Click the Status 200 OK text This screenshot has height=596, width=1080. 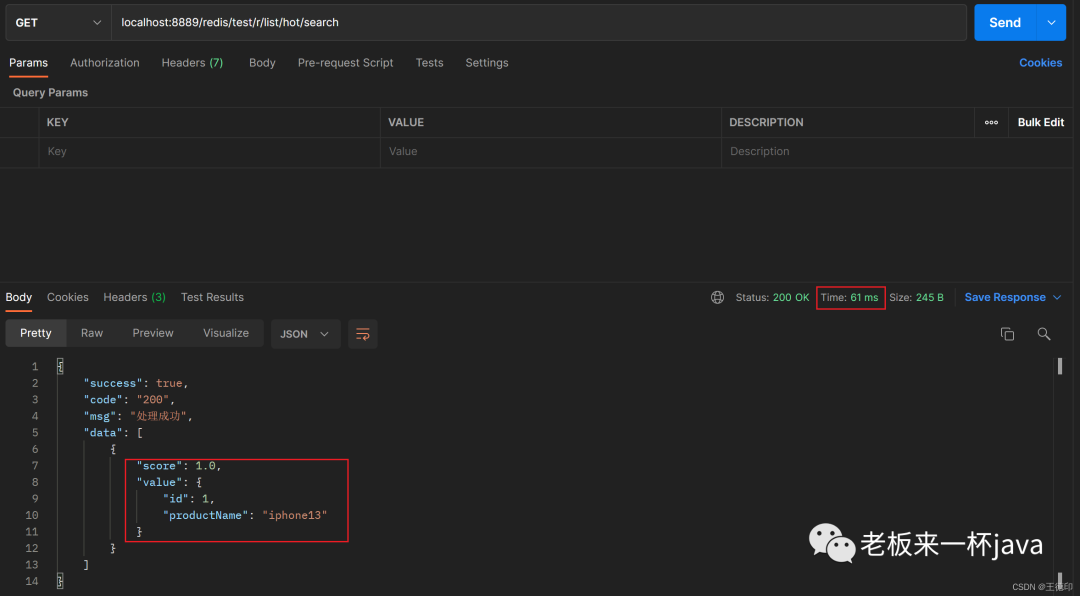[772, 298]
